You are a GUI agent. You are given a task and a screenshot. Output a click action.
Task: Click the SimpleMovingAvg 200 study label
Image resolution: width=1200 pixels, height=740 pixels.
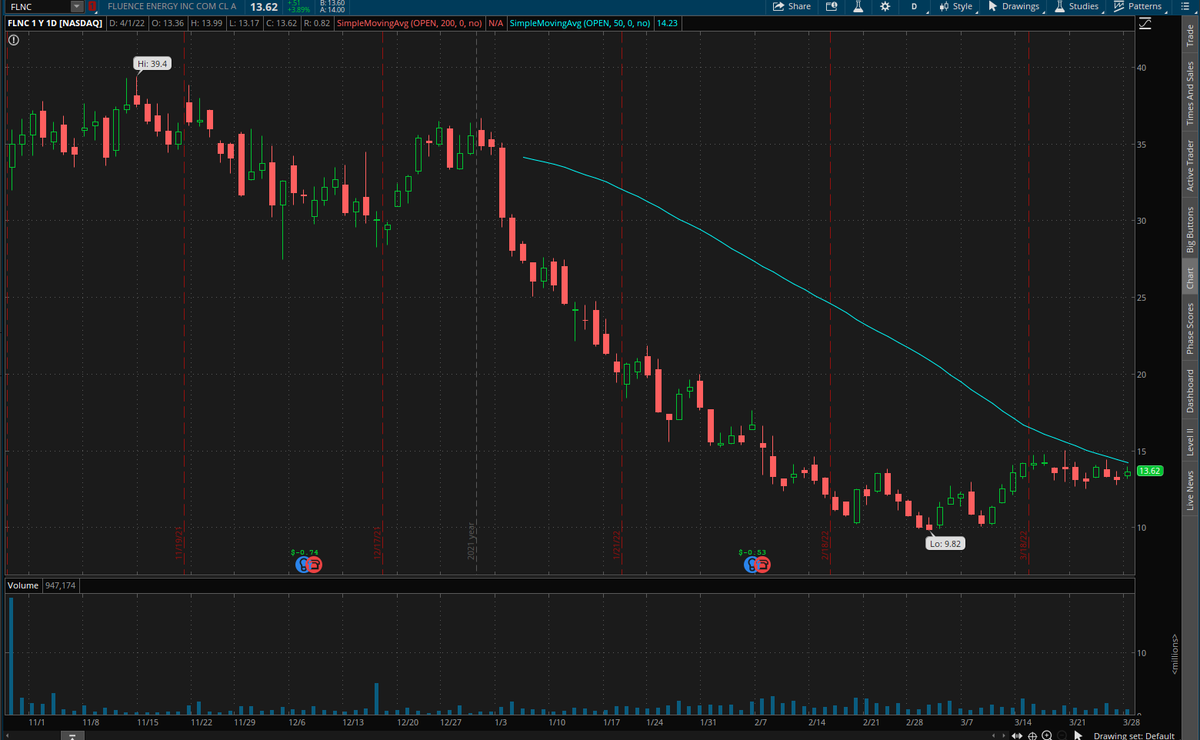point(409,21)
